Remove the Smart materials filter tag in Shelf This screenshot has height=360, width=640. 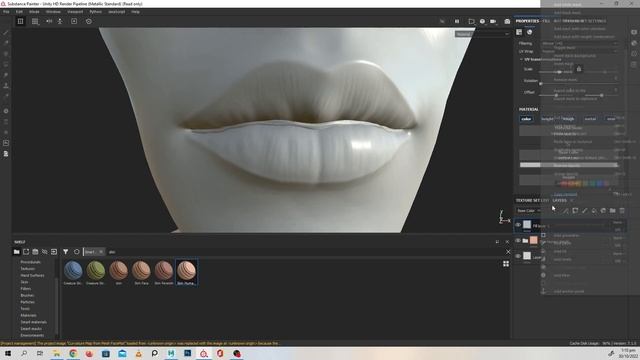[101, 252]
